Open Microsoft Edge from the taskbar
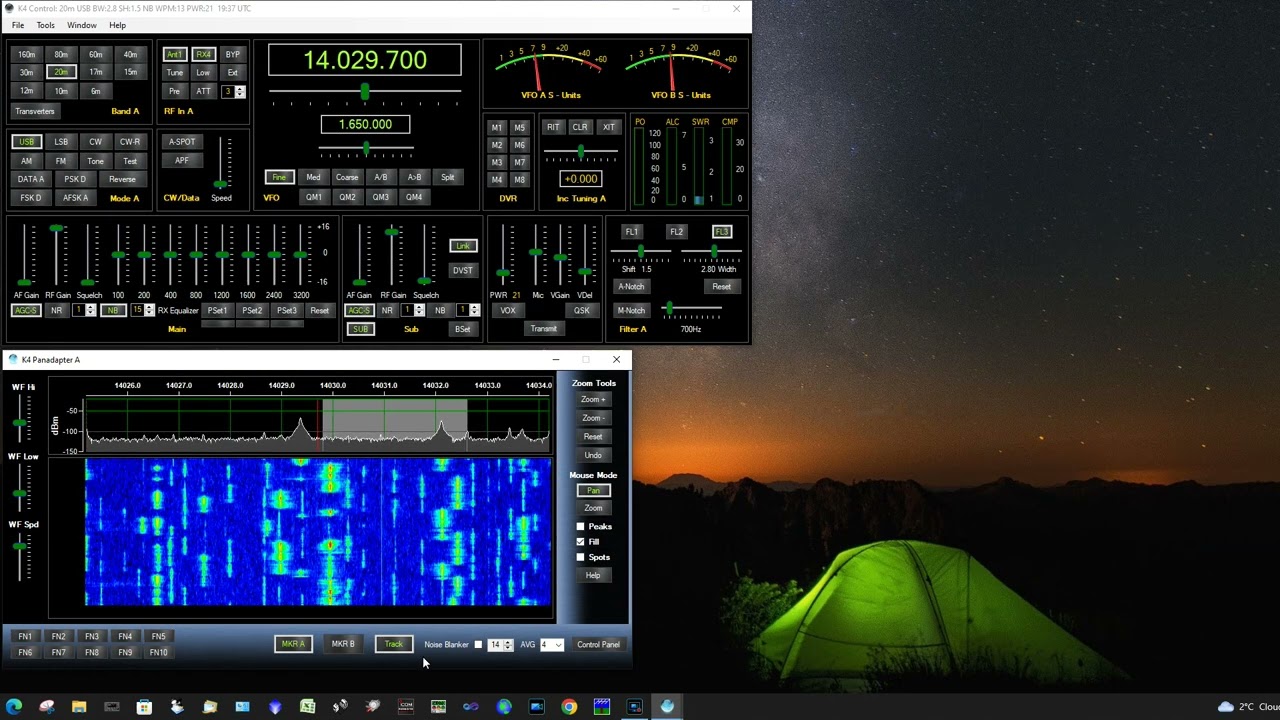The width and height of the screenshot is (1280, 720). click(14, 707)
